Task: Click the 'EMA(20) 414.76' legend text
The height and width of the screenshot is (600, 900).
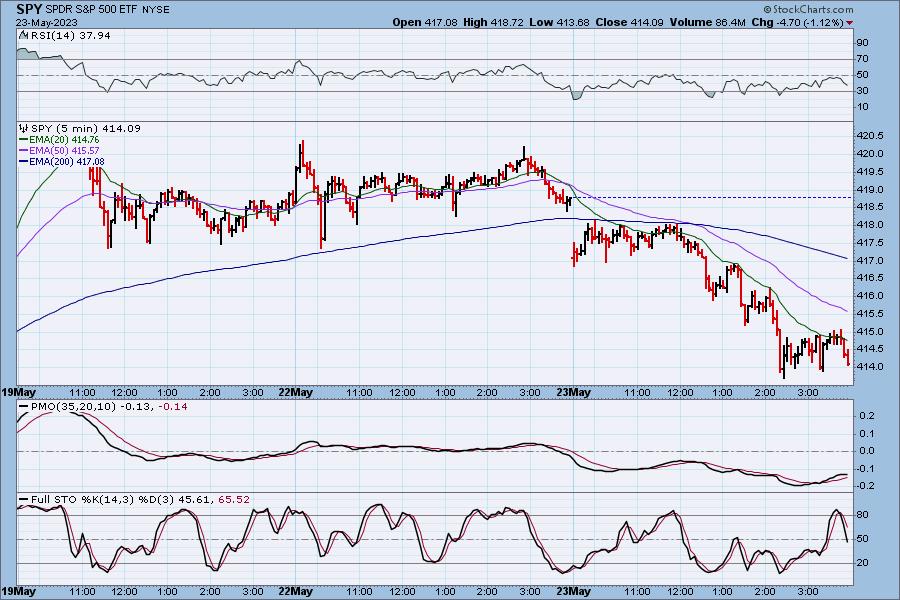Action: (x=64, y=140)
